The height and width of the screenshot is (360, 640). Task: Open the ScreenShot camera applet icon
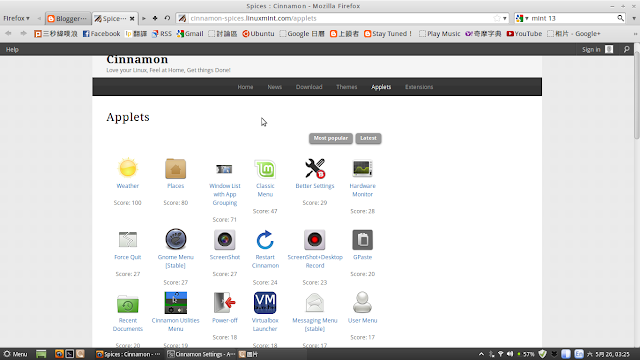point(224,240)
